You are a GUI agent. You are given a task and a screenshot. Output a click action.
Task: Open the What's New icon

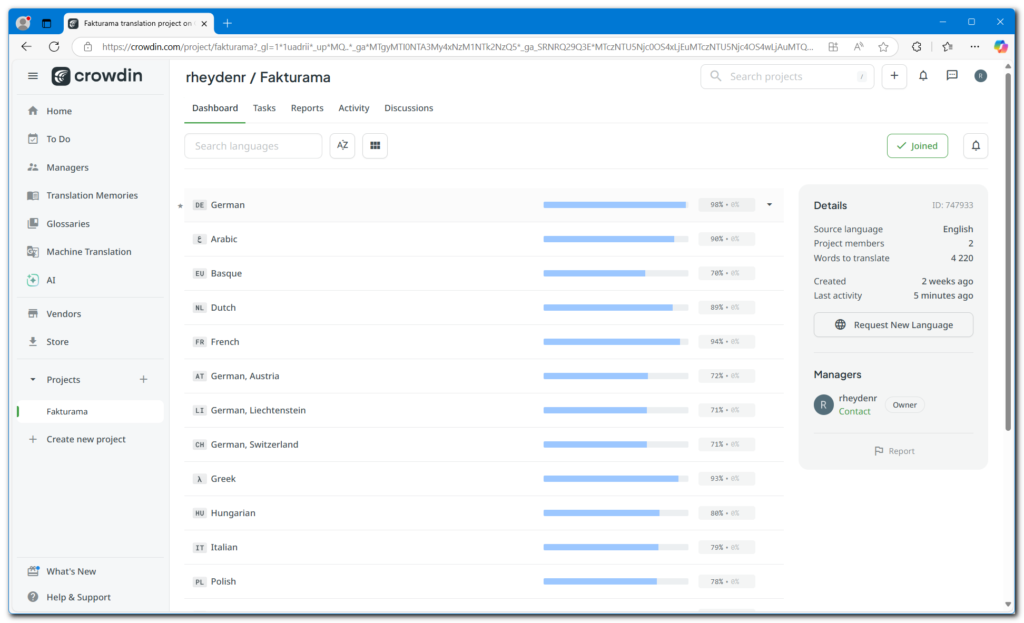pos(33,571)
